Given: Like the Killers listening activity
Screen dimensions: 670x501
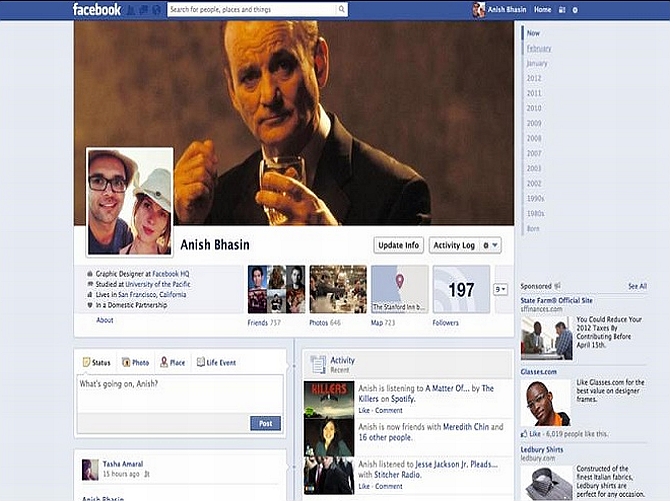Looking at the screenshot, I should coord(364,410).
